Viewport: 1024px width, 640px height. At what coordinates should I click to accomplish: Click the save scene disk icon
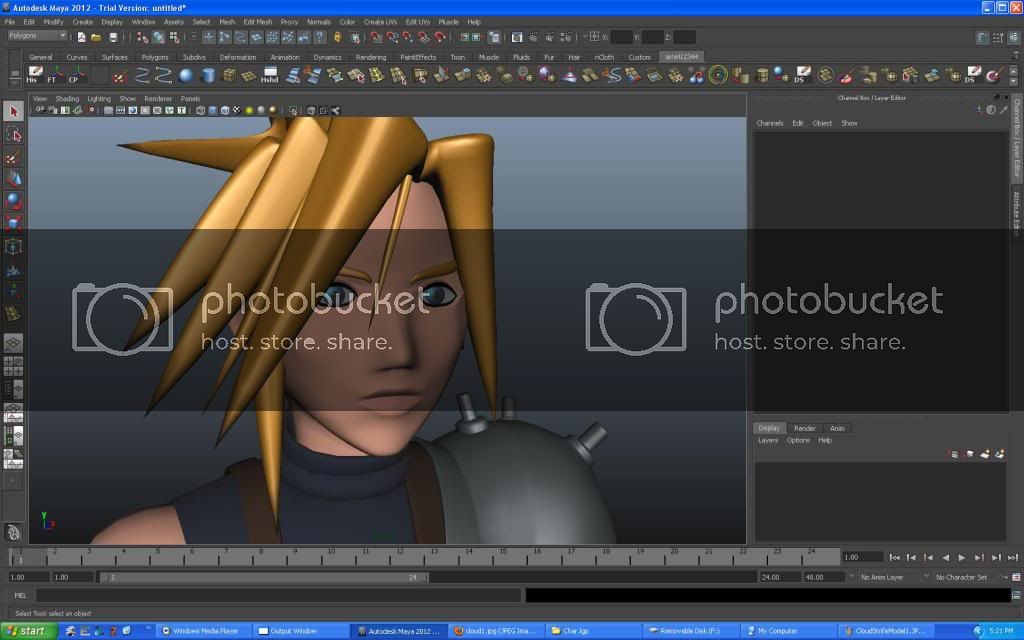114,37
